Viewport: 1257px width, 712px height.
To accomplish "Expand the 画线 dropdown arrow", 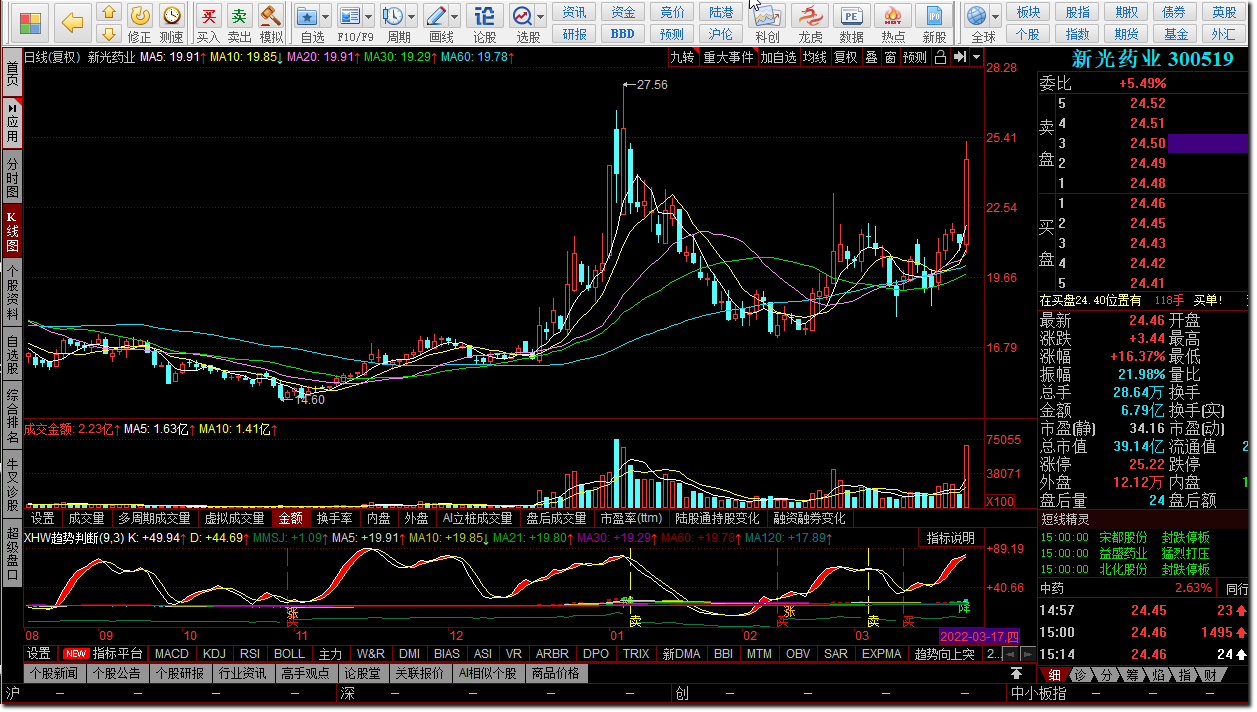I will point(454,16).
